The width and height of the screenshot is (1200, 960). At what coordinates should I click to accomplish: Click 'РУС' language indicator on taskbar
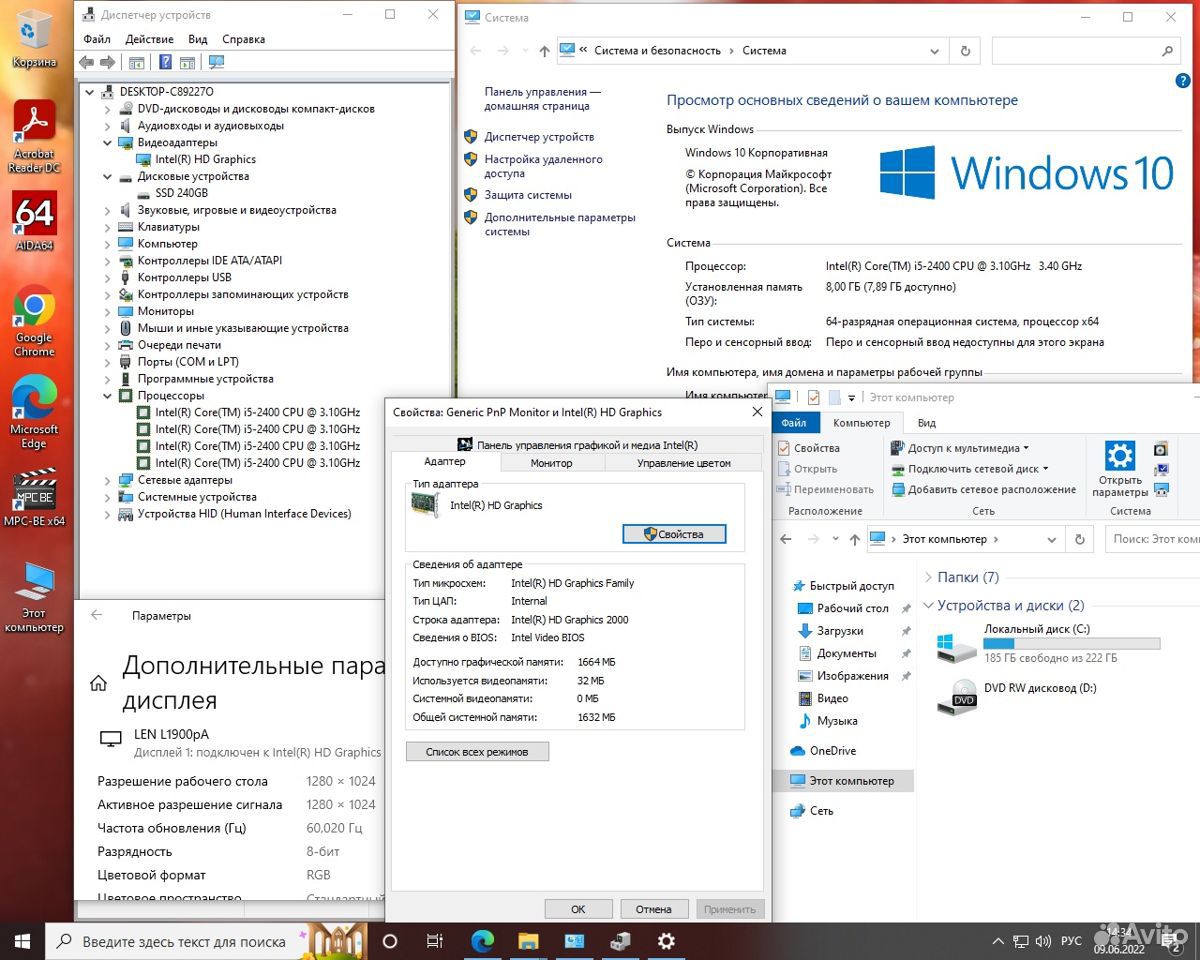point(1071,941)
